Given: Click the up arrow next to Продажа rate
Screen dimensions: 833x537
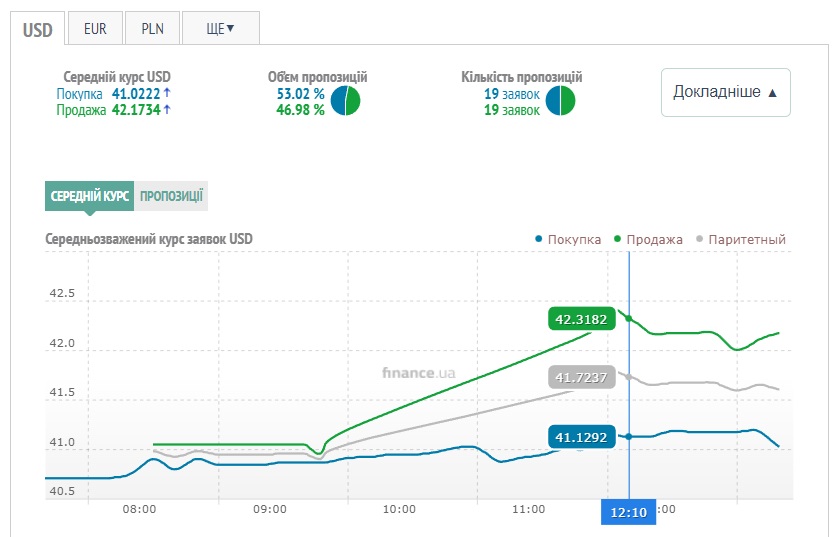Looking at the screenshot, I should 167,110.
